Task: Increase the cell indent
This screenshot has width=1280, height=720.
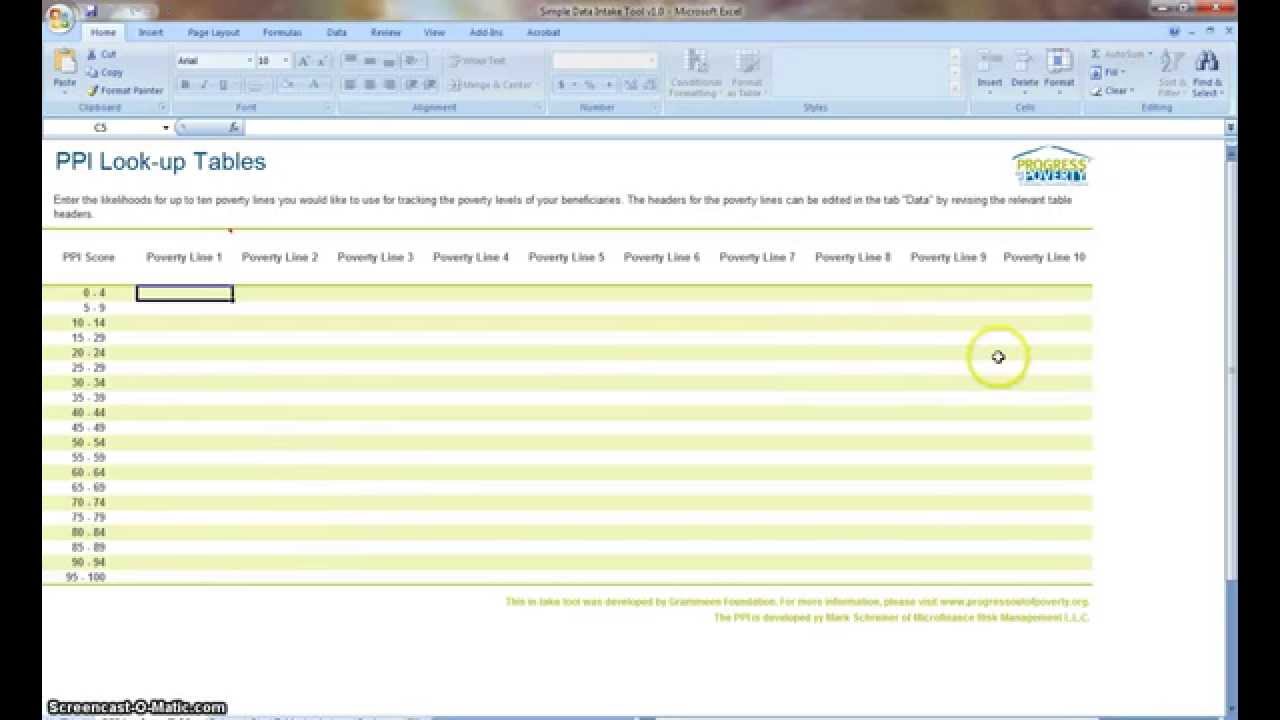Action: (x=430, y=85)
